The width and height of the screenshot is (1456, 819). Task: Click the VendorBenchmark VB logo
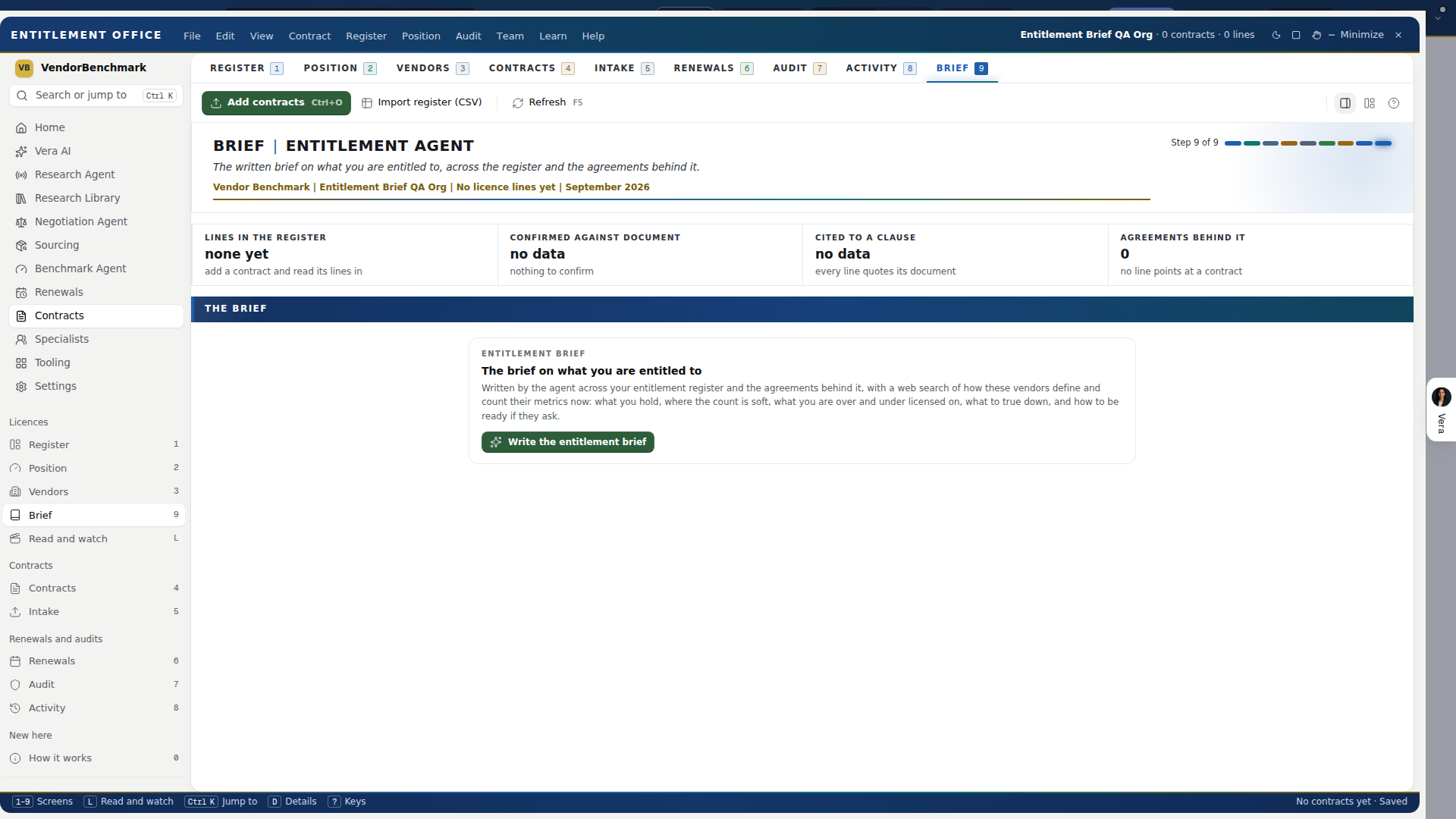click(x=24, y=68)
